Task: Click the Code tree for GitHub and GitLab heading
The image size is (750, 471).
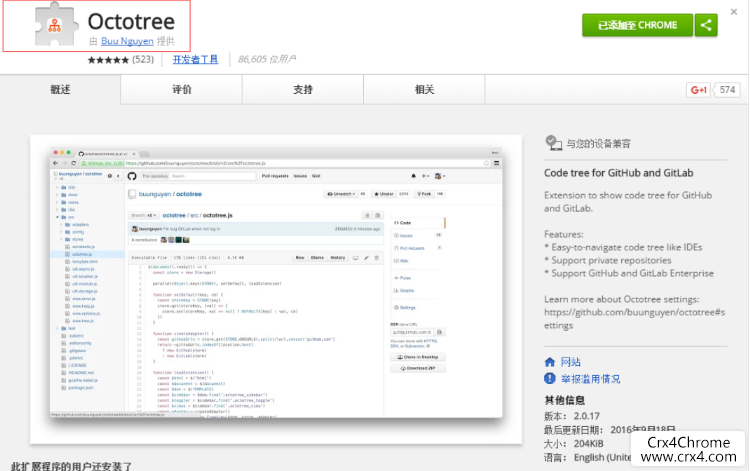Action: [x=618, y=173]
